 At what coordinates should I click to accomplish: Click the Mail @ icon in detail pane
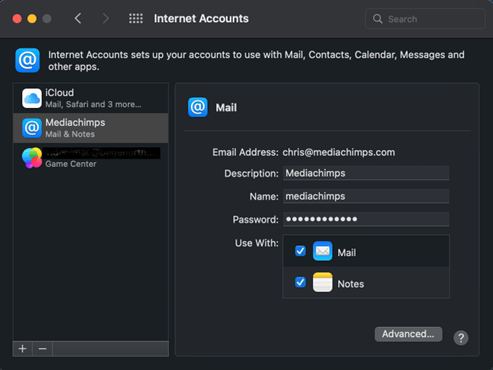pos(198,107)
